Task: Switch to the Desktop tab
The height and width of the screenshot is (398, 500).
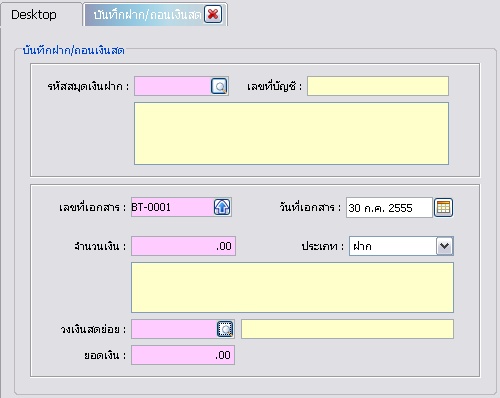Action: 34,15
